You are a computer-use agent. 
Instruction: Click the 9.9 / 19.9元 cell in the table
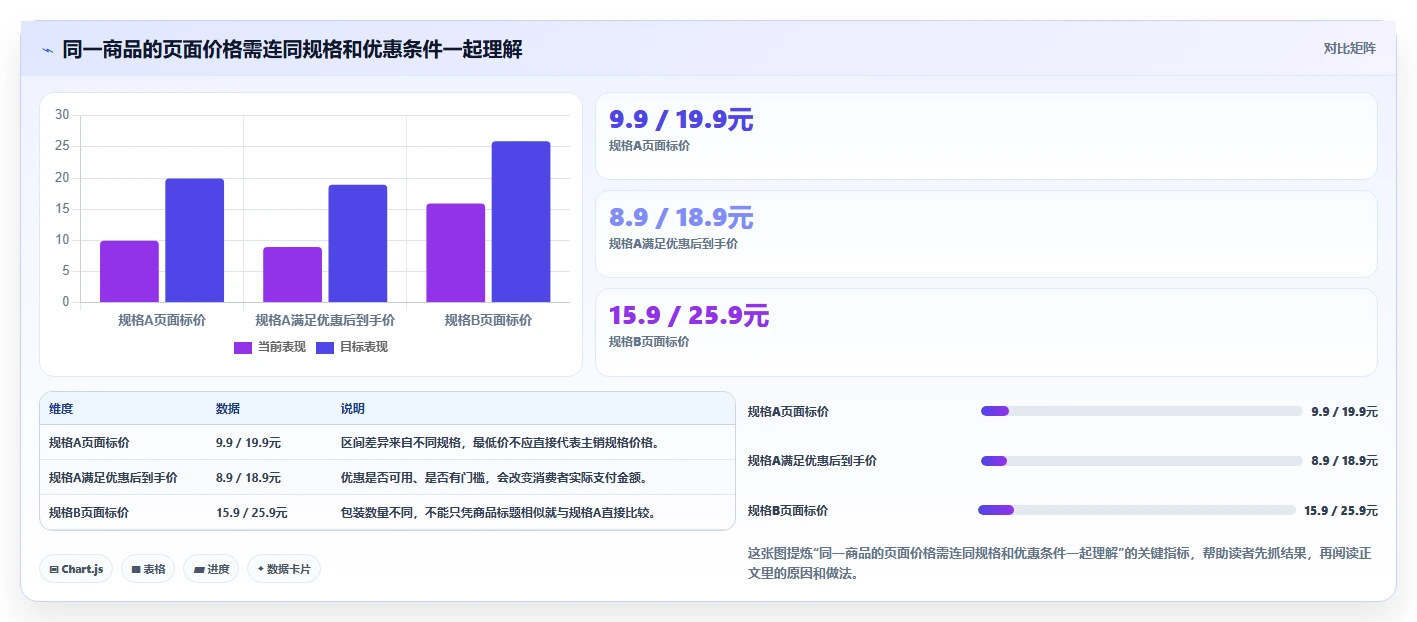pos(248,442)
